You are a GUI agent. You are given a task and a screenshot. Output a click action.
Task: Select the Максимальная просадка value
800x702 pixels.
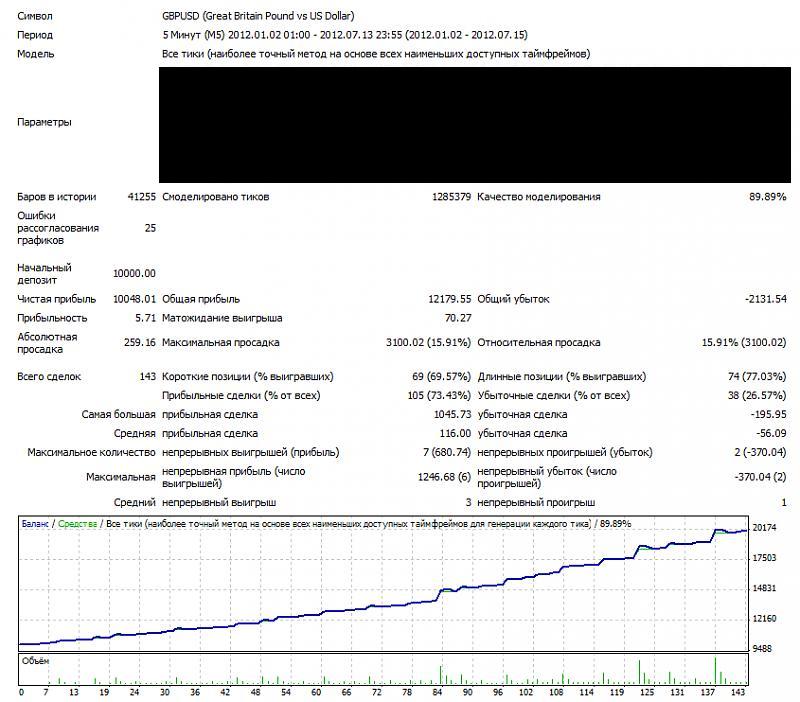428,342
